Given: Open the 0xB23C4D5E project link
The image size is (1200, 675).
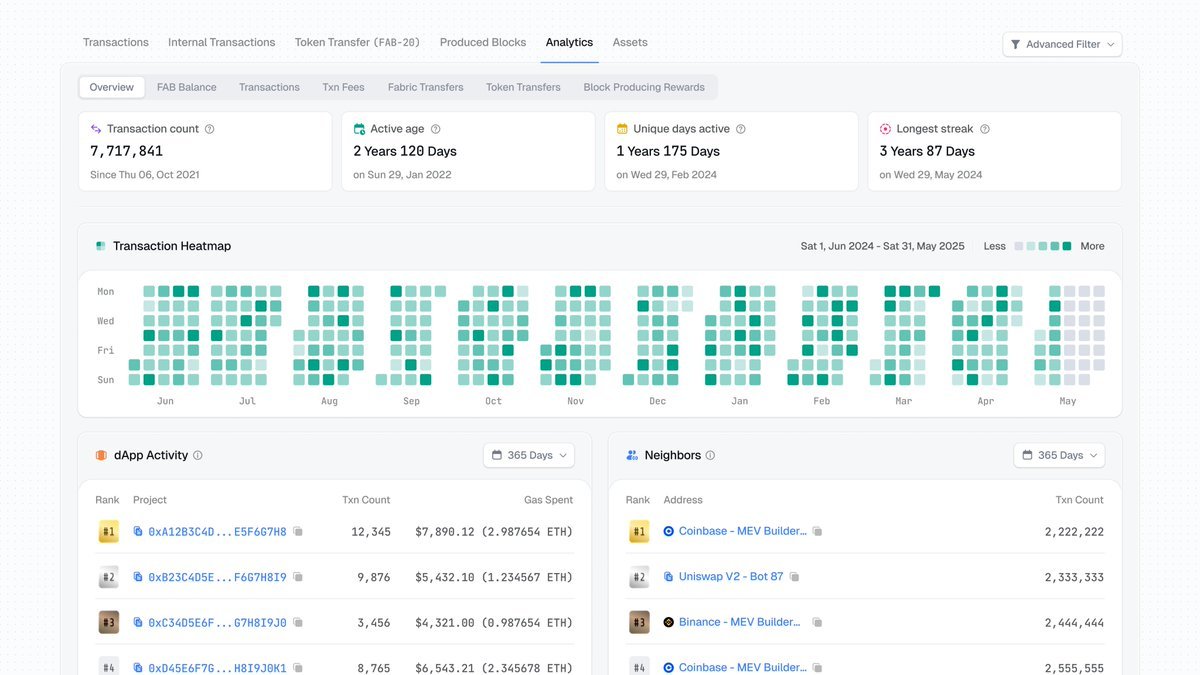Looking at the screenshot, I should pyautogui.click(x=217, y=577).
